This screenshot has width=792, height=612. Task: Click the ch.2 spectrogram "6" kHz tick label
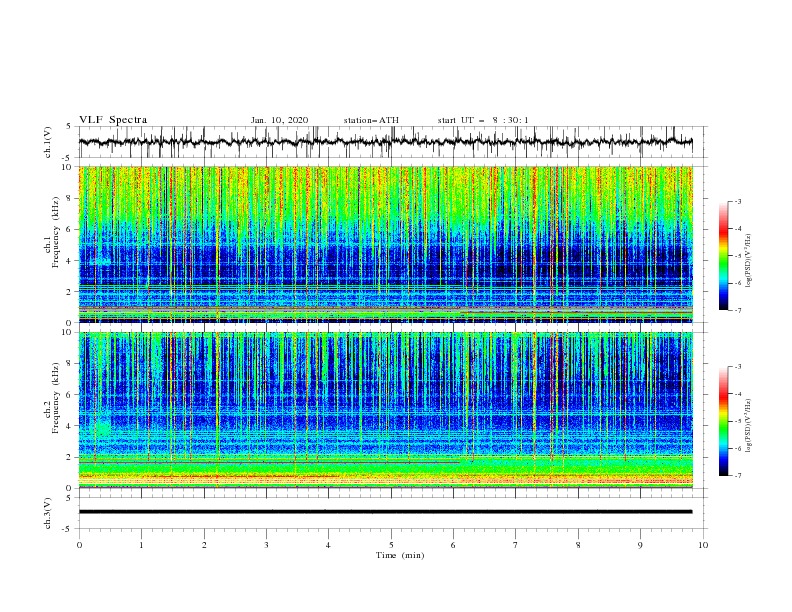[x=70, y=395]
